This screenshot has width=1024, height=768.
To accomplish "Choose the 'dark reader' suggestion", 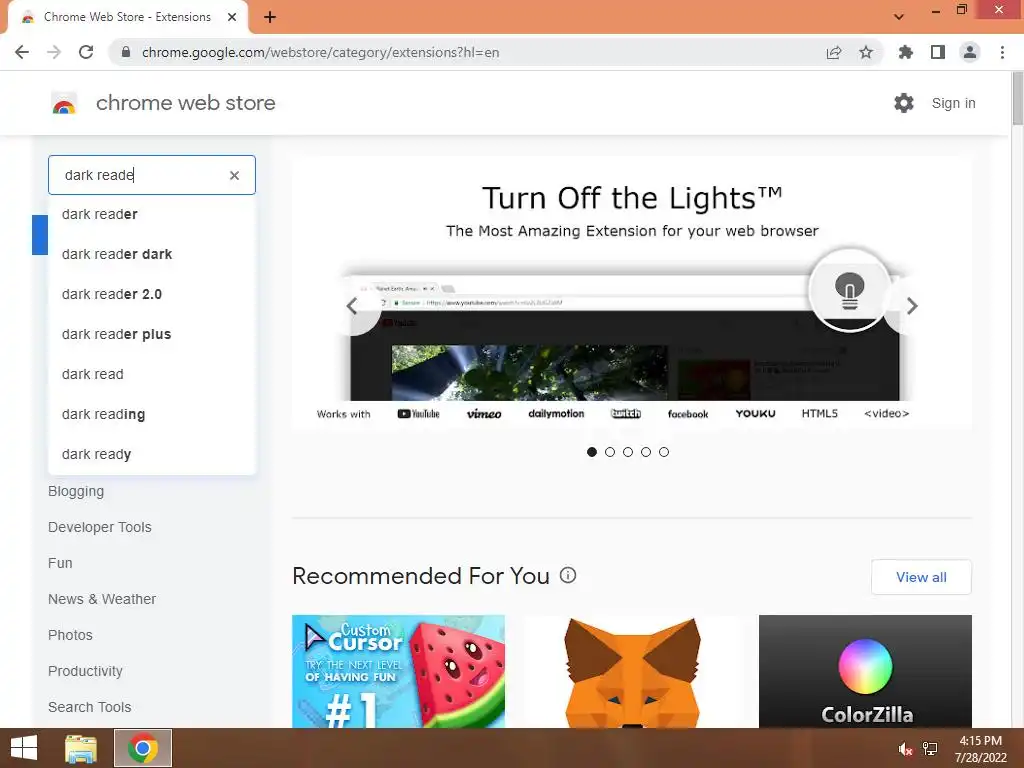I will click(152, 214).
